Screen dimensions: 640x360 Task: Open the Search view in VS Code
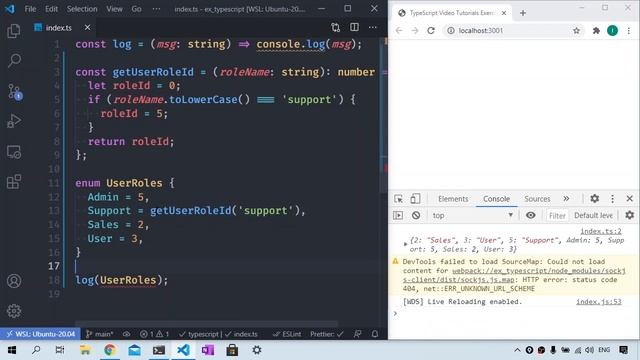[14, 61]
